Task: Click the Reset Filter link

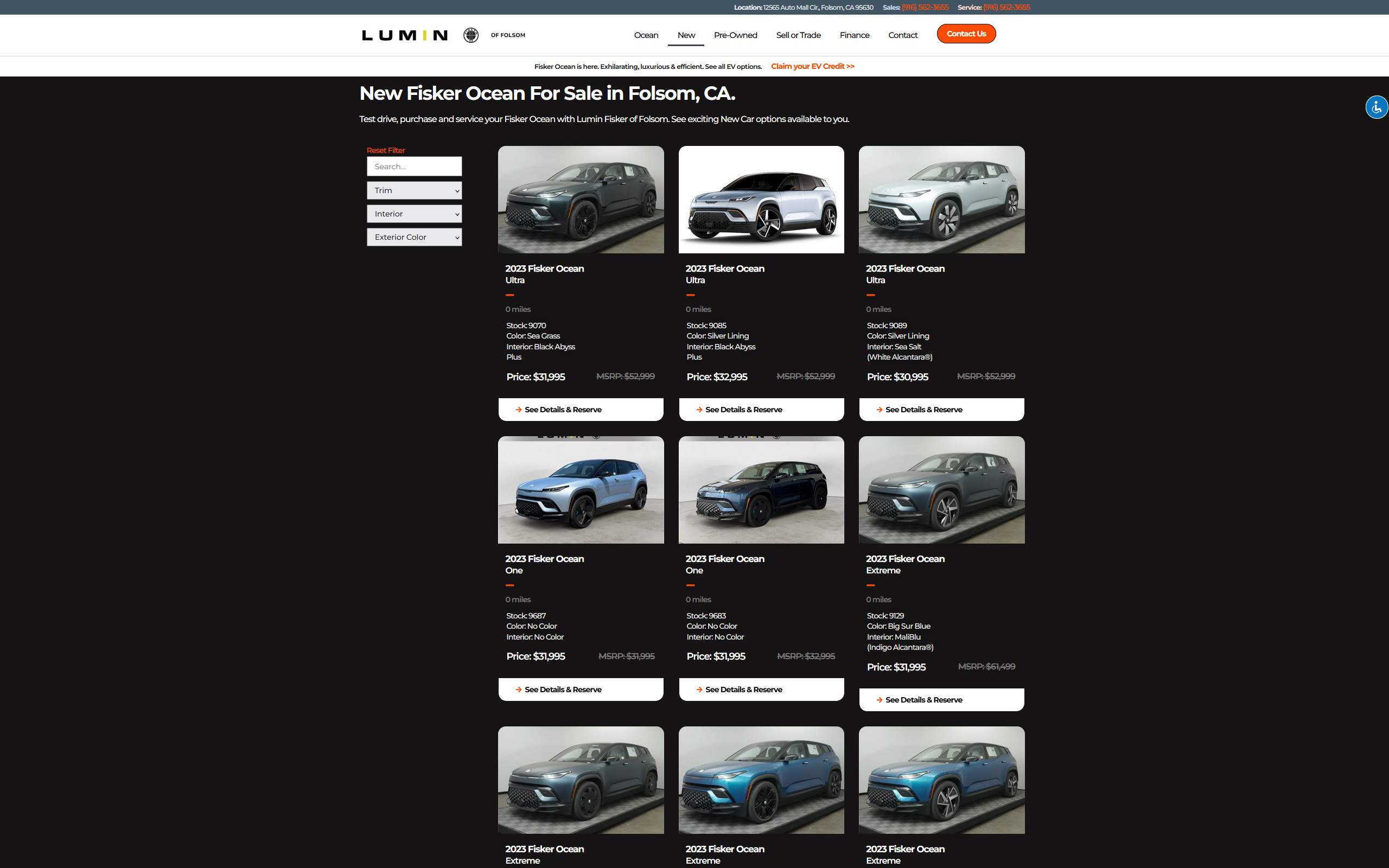Action: tap(386, 150)
